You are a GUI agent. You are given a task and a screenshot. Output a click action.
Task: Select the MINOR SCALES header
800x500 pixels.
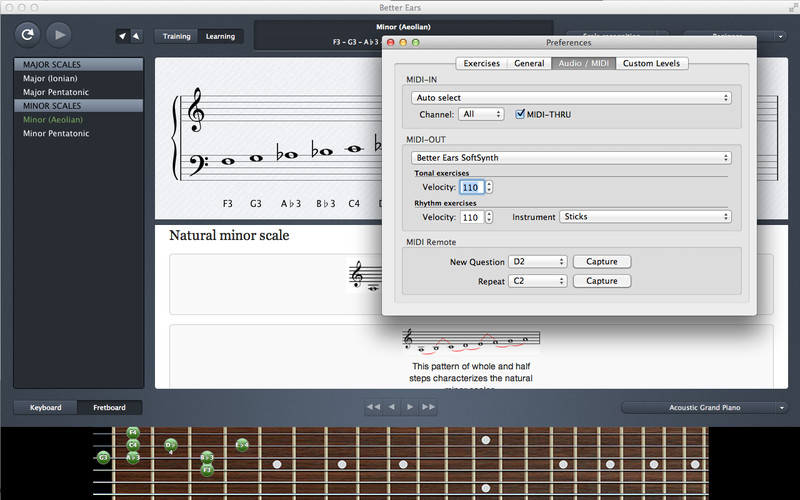click(x=79, y=106)
